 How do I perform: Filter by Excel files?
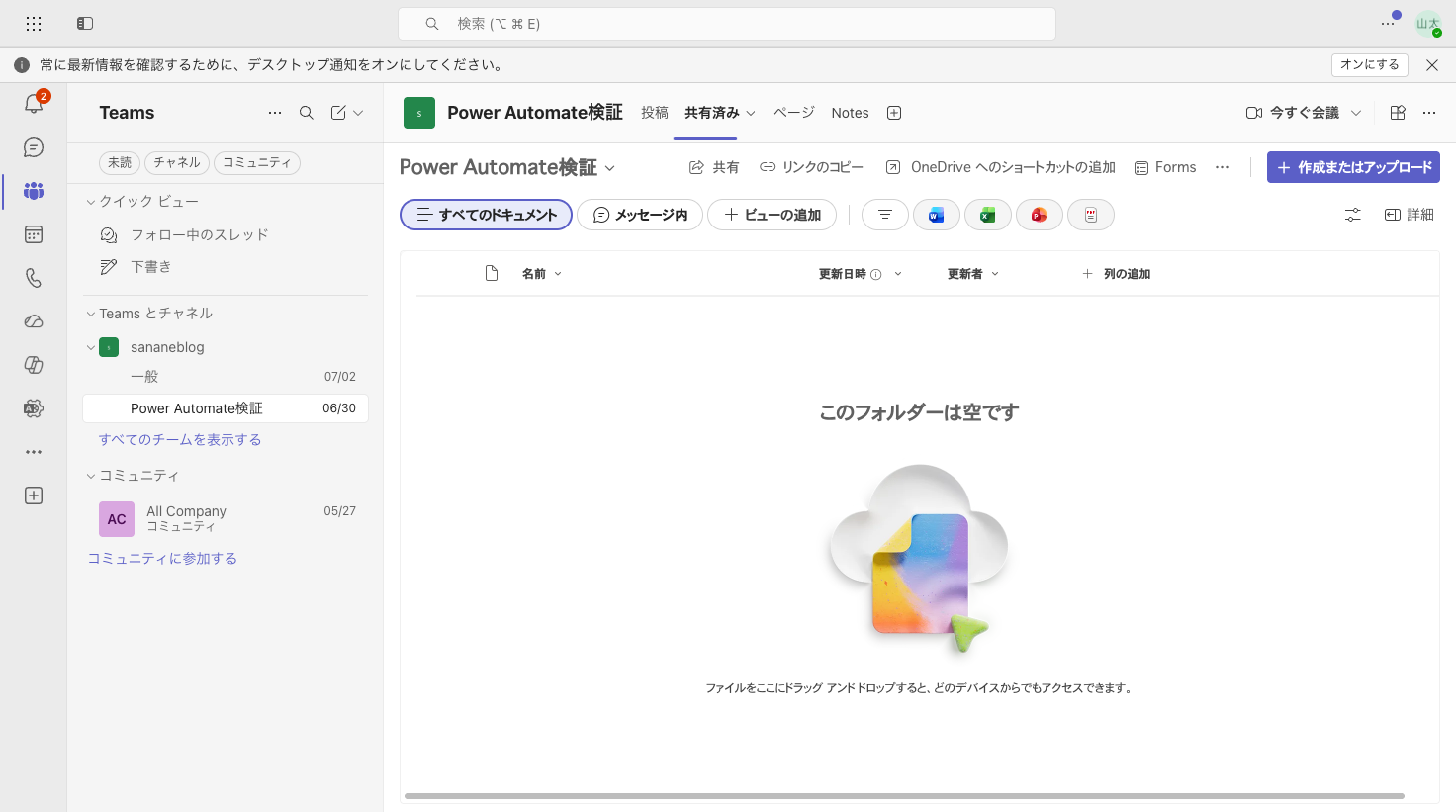[988, 215]
